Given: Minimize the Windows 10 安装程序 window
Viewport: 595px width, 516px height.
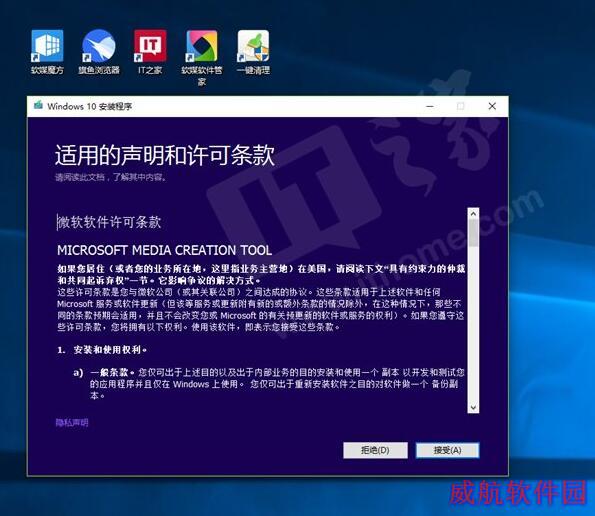Looking at the screenshot, I should [430, 106].
